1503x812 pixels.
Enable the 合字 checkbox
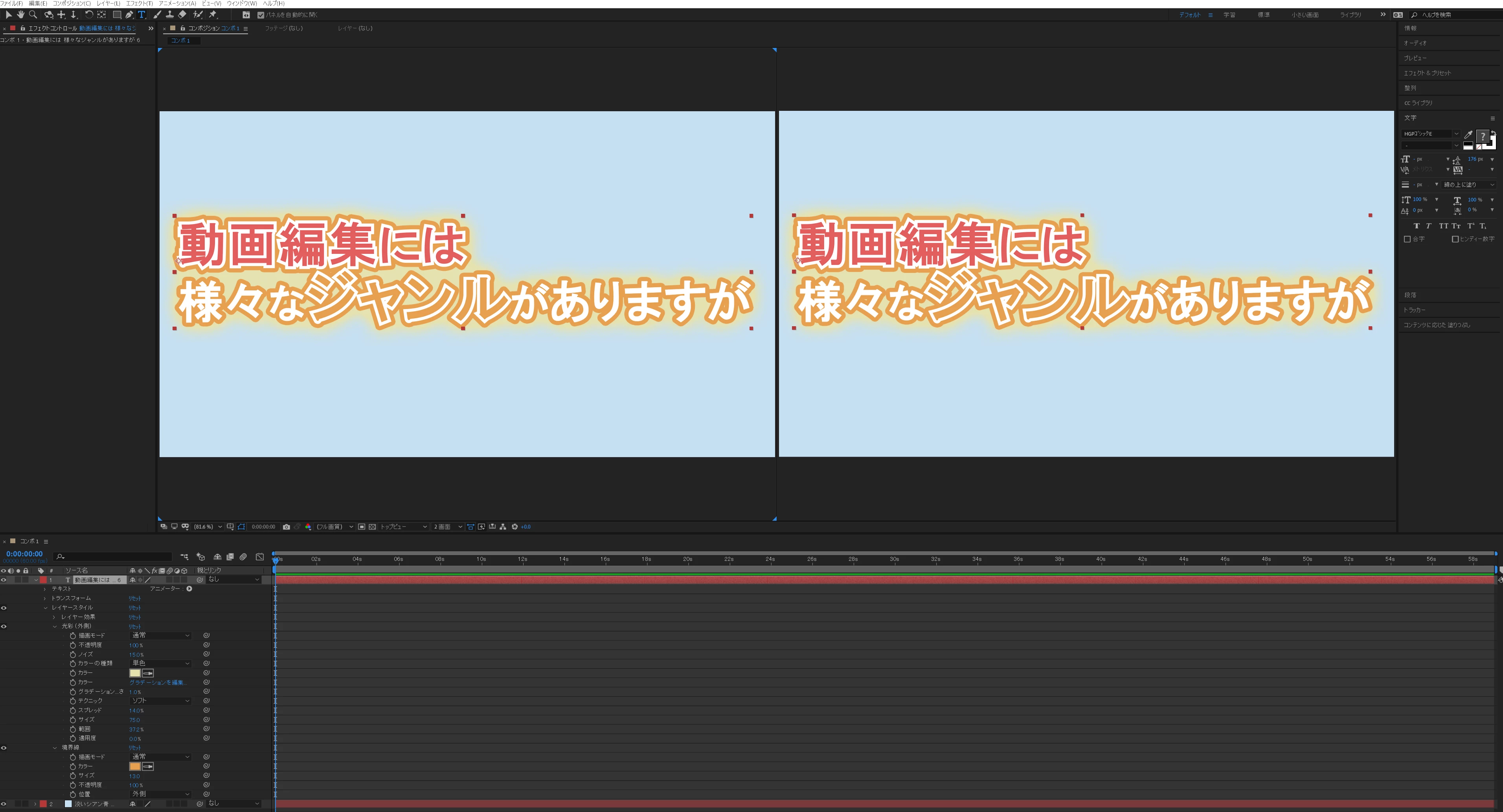pos(1407,239)
